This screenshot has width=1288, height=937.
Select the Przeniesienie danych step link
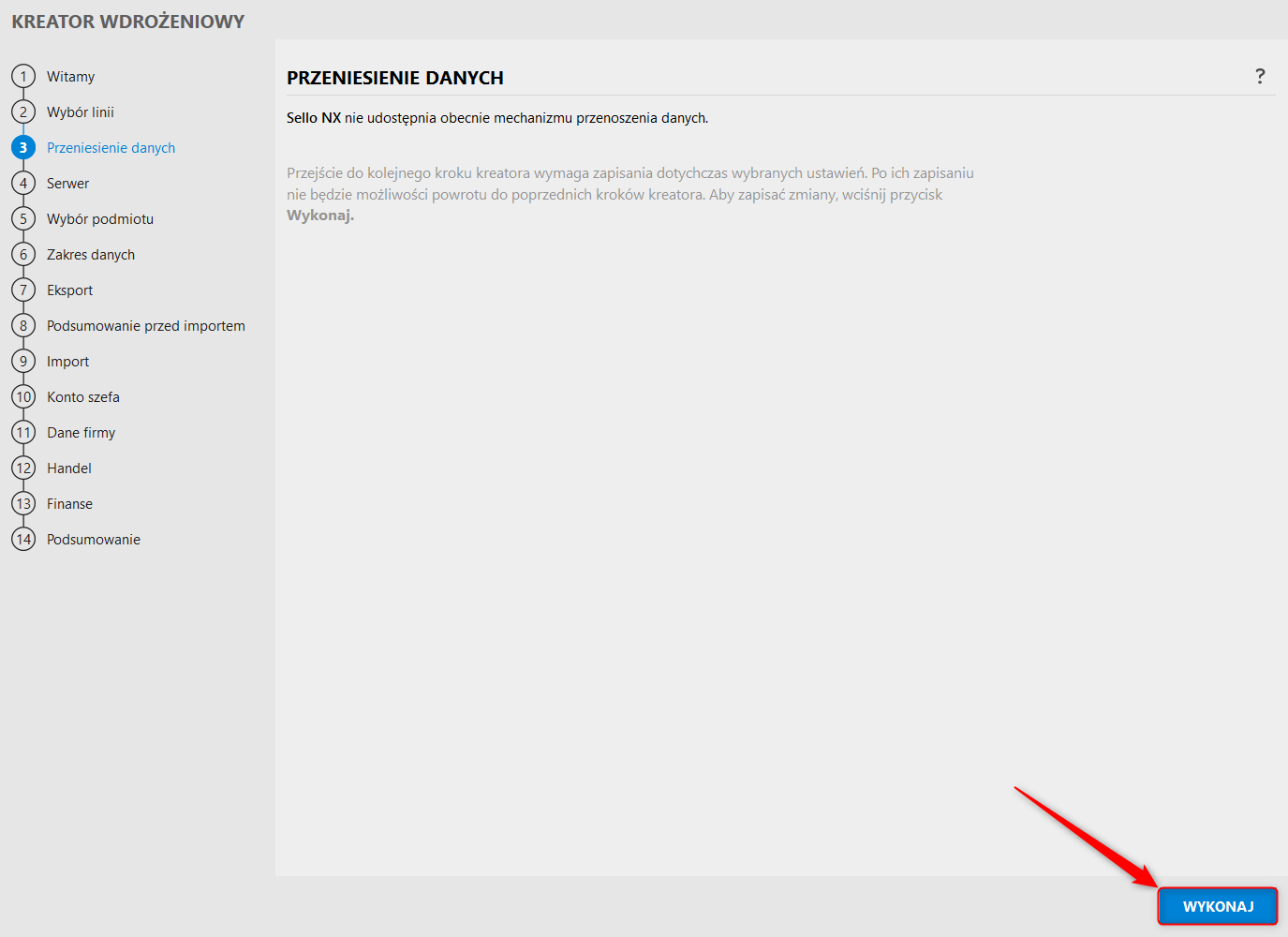[x=111, y=148]
